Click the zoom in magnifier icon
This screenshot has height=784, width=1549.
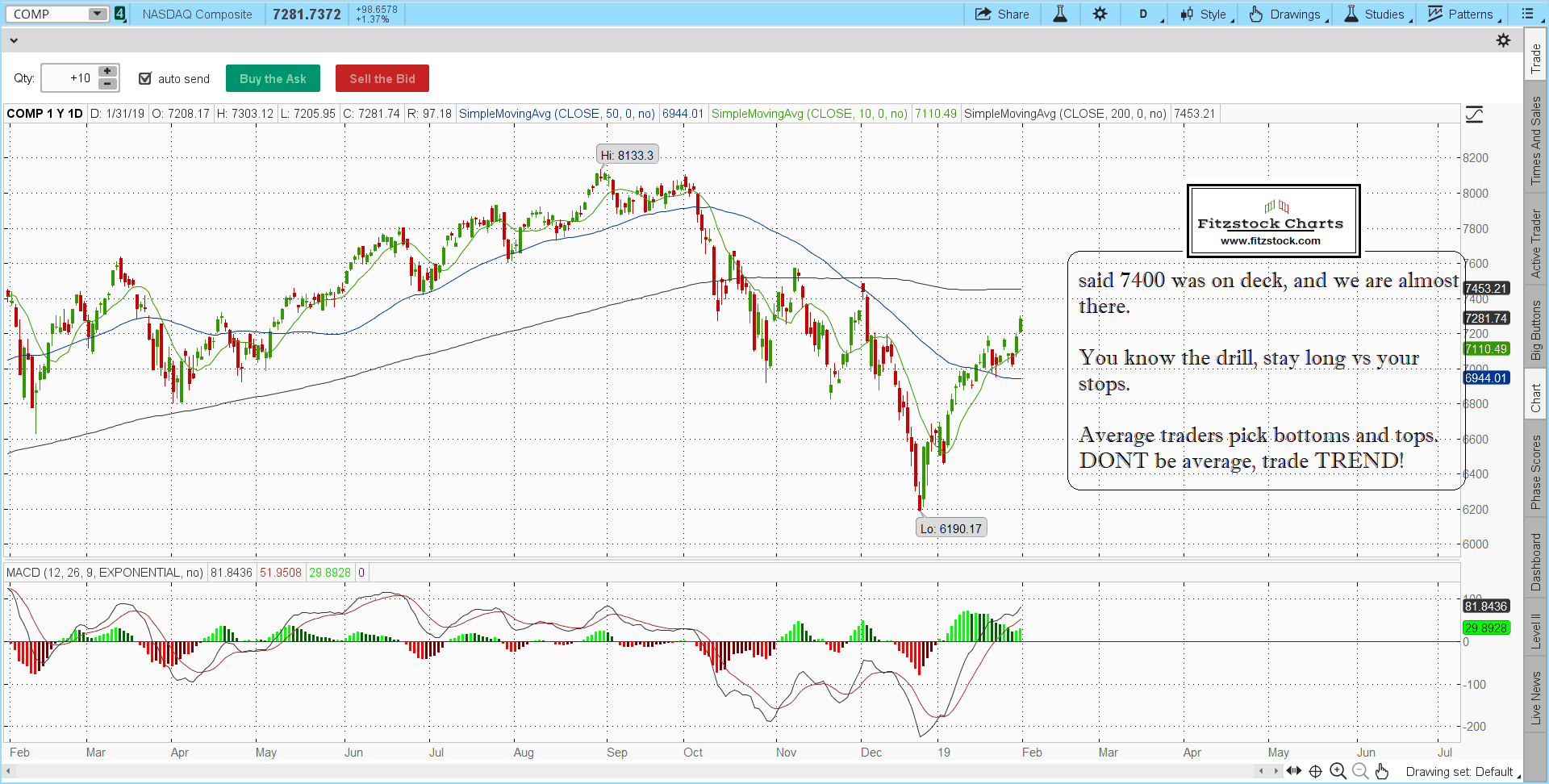pyautogui.click(x=1338, y=771)
